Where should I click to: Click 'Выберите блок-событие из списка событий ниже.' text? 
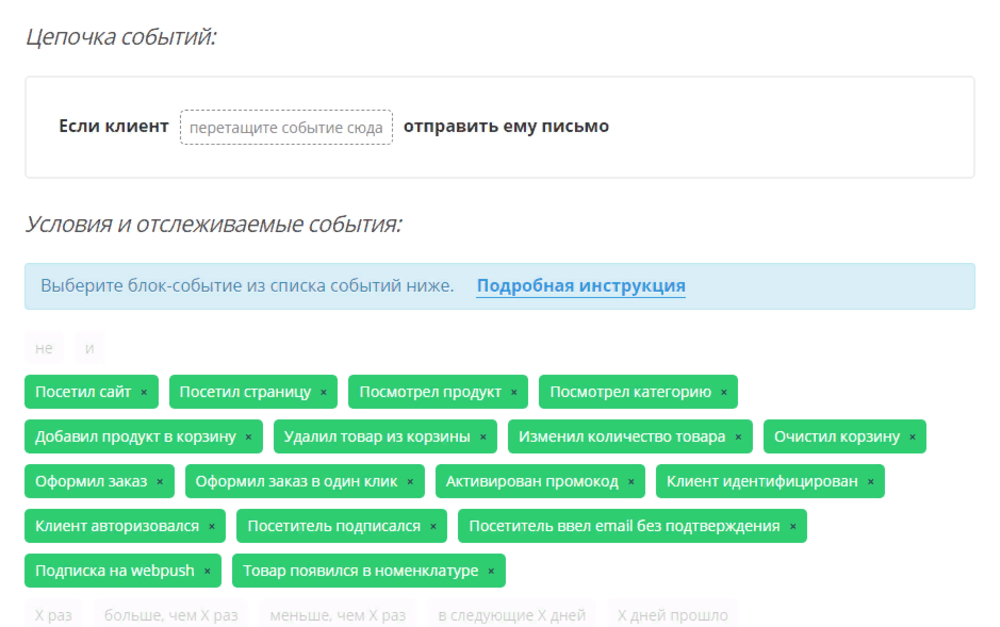(x=247, y=286)
